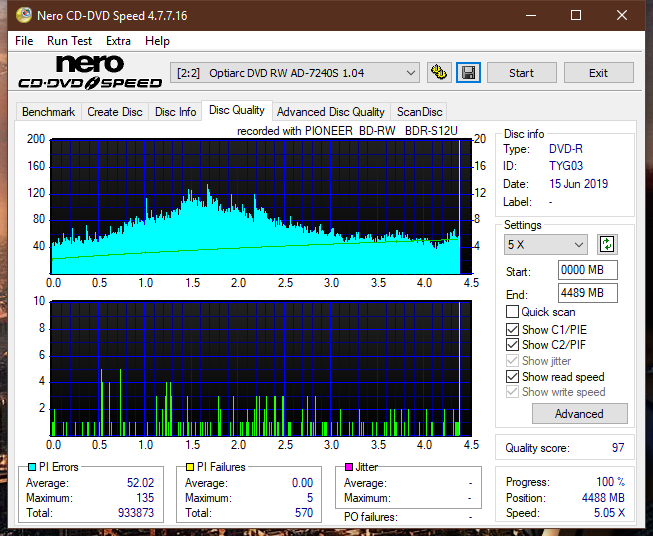Open the Optiarc drive selection dropdown

click(294, 73)
